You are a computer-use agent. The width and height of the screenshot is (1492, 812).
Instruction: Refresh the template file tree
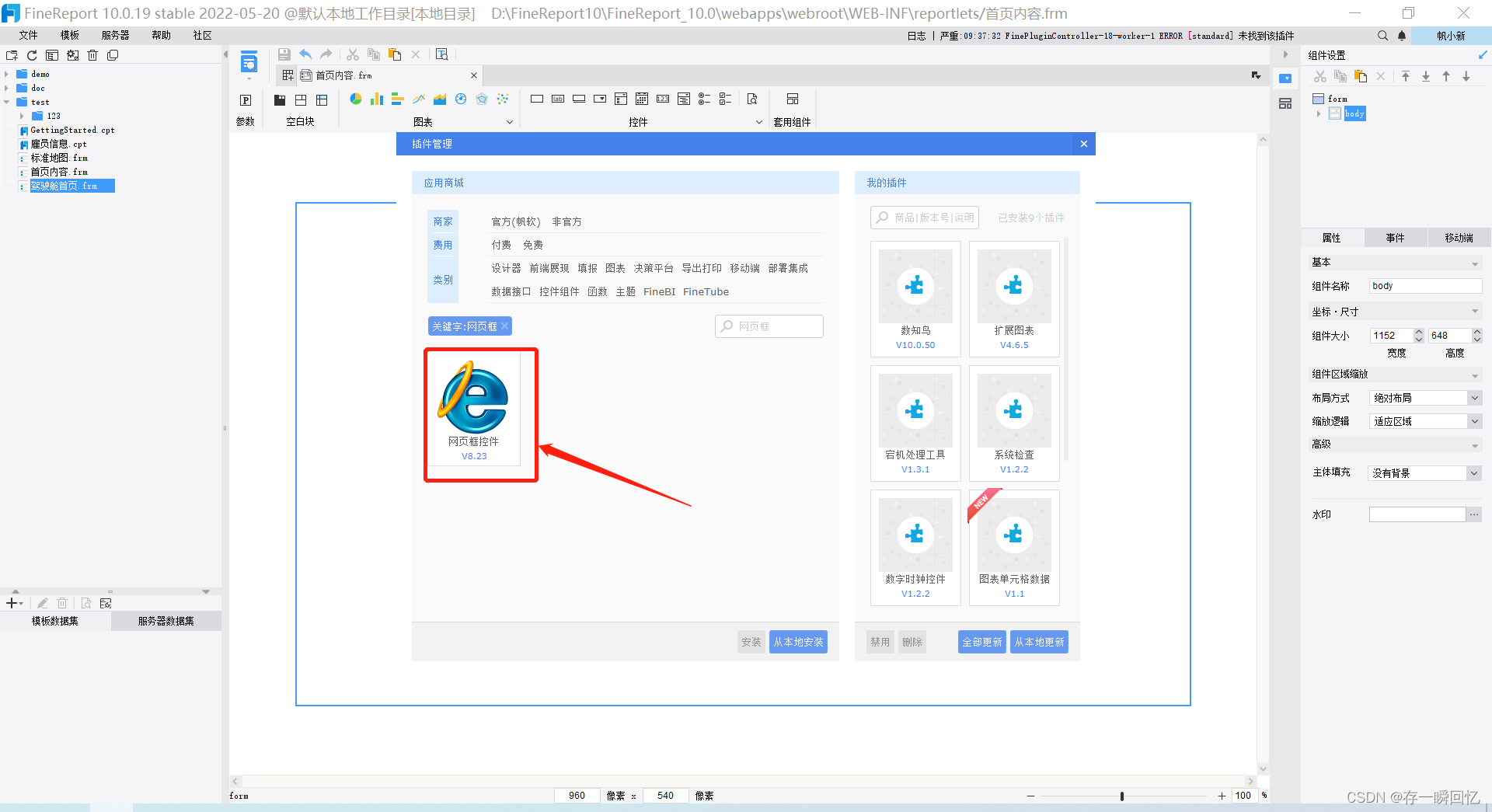point(32,55)
